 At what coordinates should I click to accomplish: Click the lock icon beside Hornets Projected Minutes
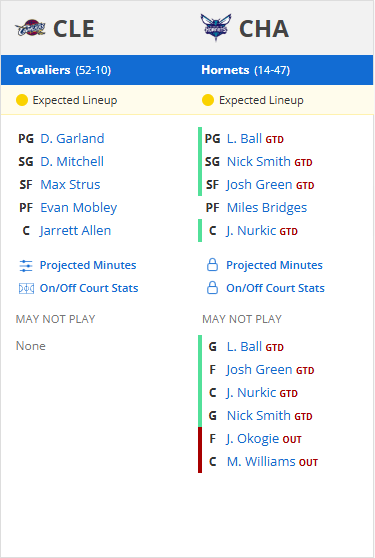212,265
